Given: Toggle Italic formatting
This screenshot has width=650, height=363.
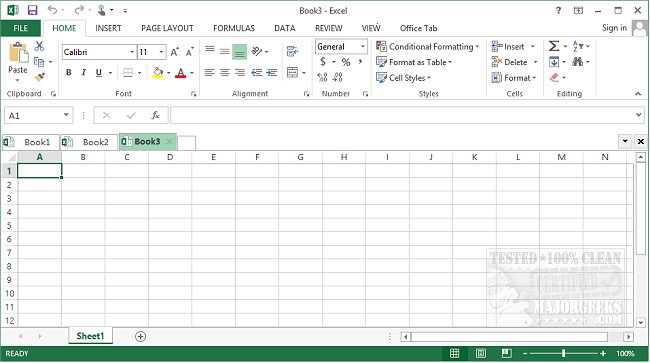Looking at the screenshot, I should click(84, 73).
